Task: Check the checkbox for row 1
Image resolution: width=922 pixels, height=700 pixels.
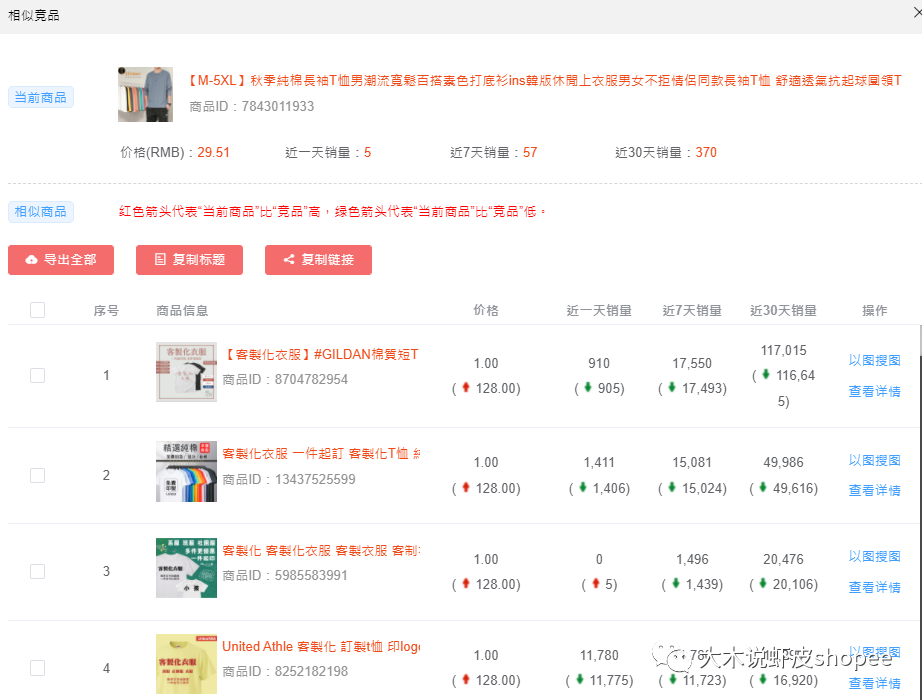Action: click(x=38, y=375)
